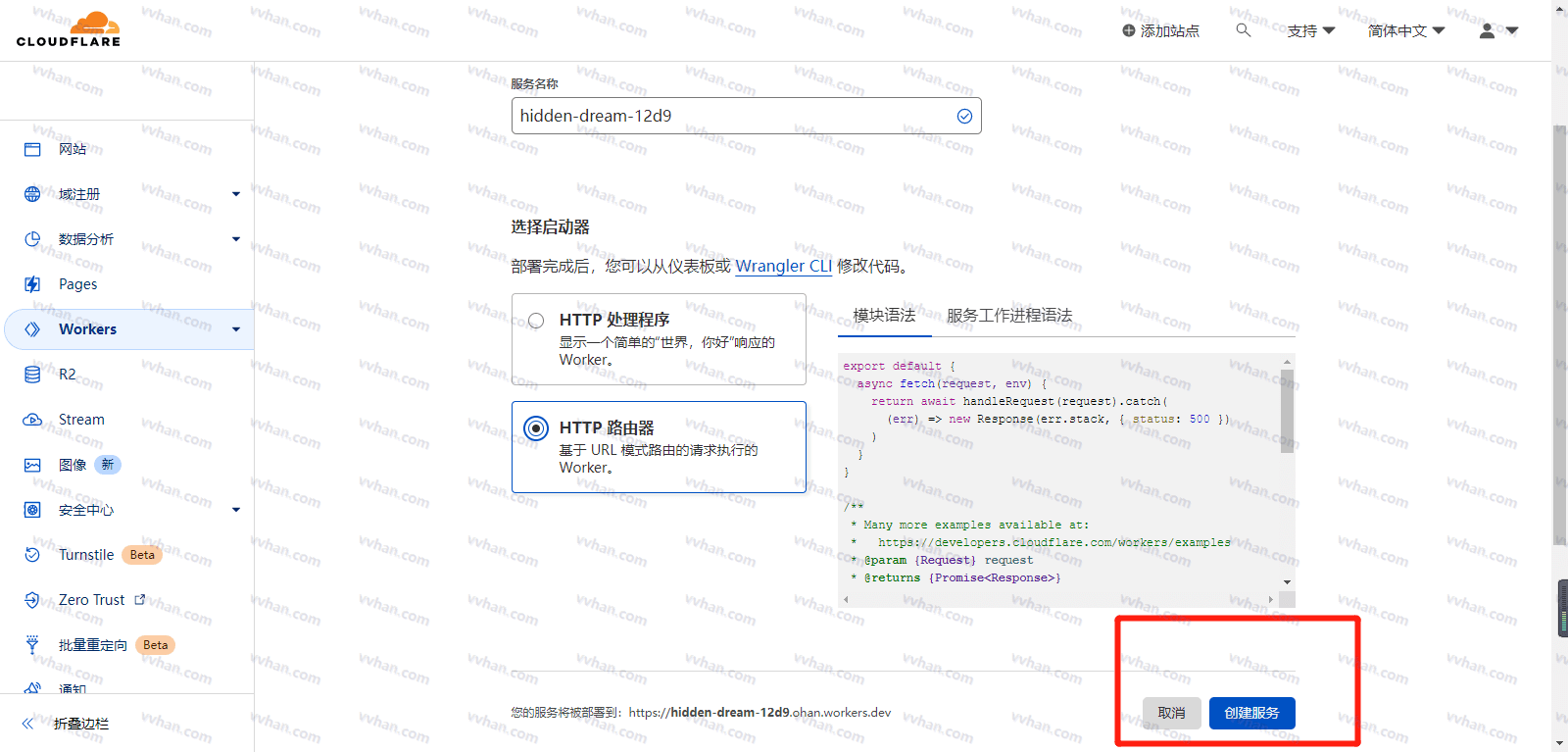This screenshot has width=1568, height=752.
Task: Click the add site plus icon
Action: 1129,31
